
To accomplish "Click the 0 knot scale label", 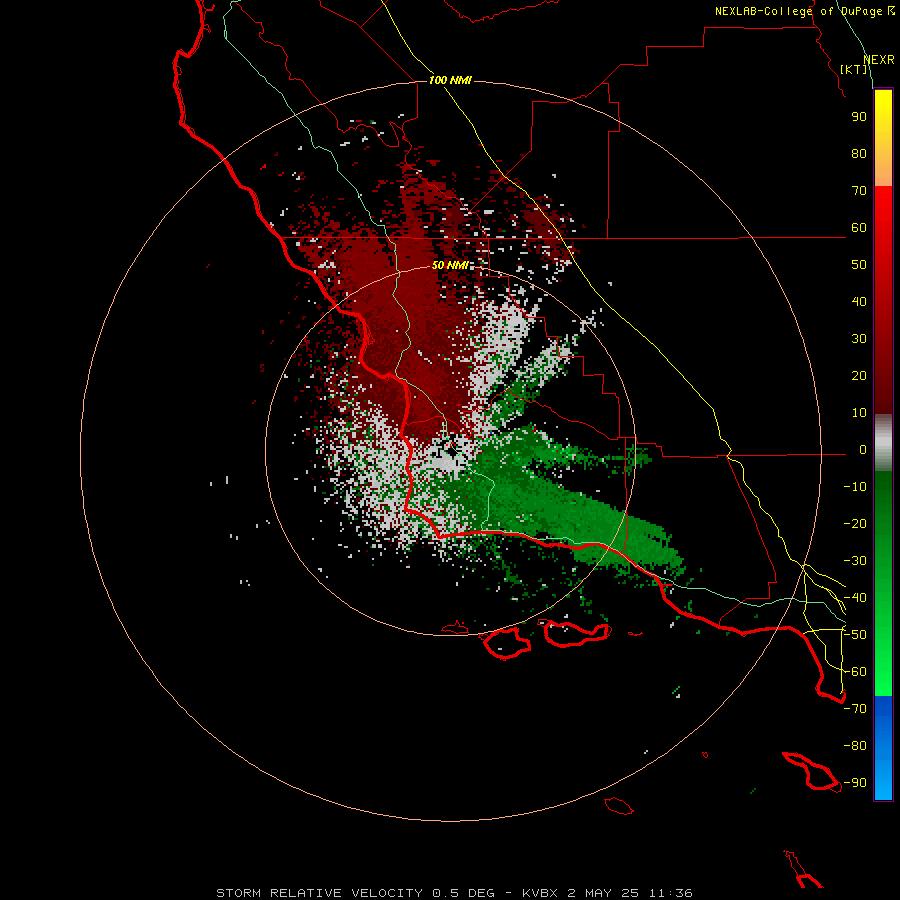I will [x=863, y=450].
